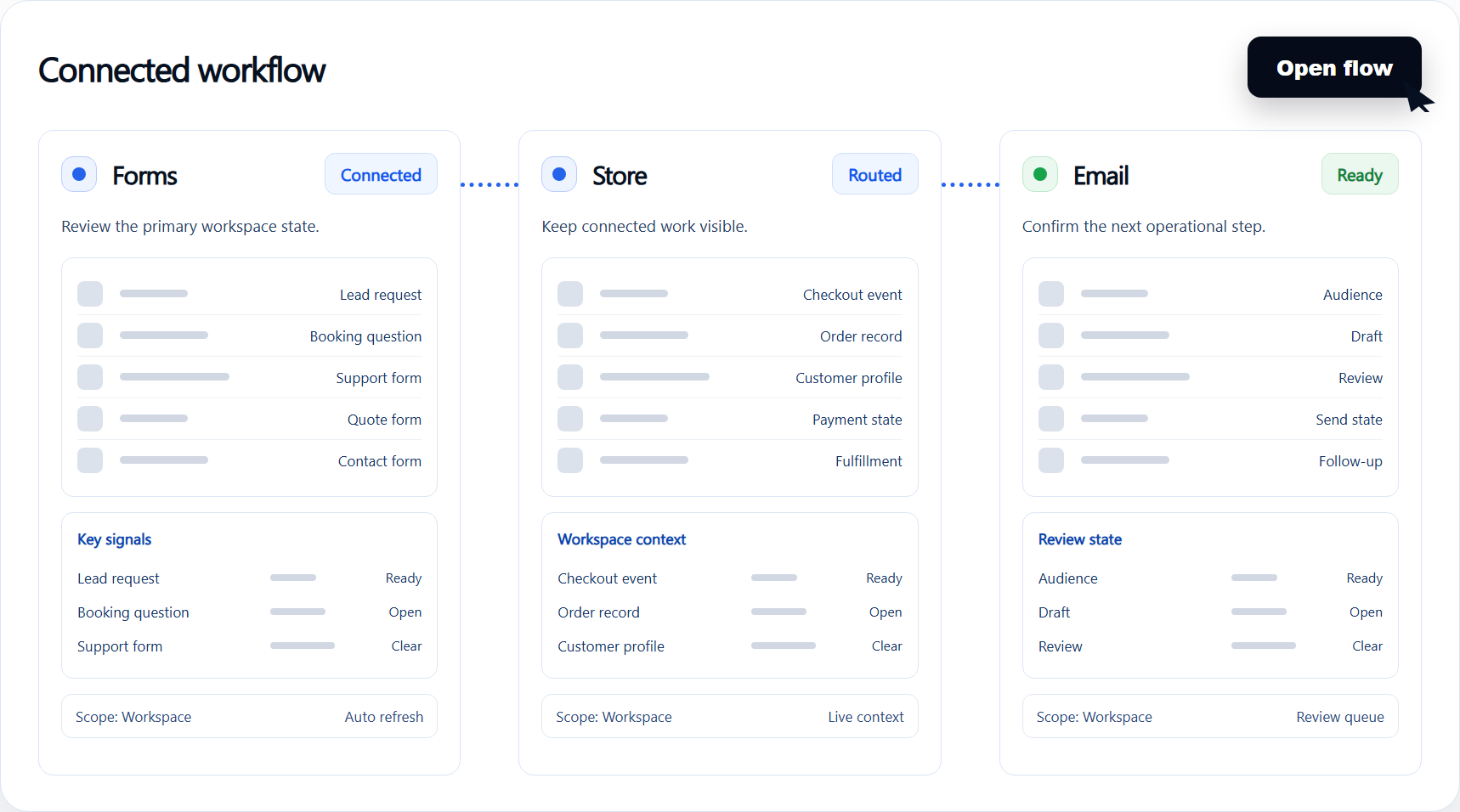Select the Draft row icon in Email list
This screenshot has width=1460, height=812.
(1051, 336)
